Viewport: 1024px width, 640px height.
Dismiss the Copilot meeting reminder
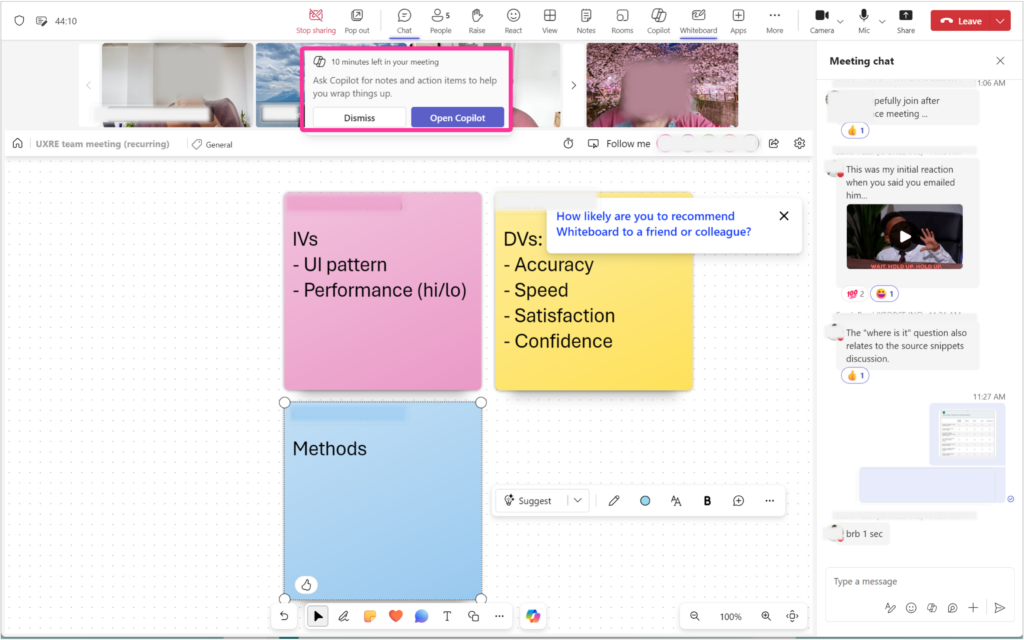click(359, 118)
